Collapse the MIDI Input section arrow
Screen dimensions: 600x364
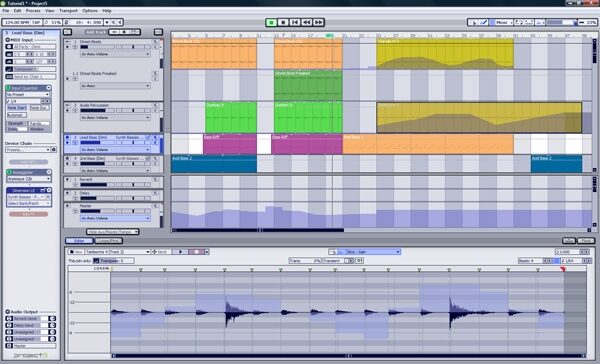tap(7, 40)
